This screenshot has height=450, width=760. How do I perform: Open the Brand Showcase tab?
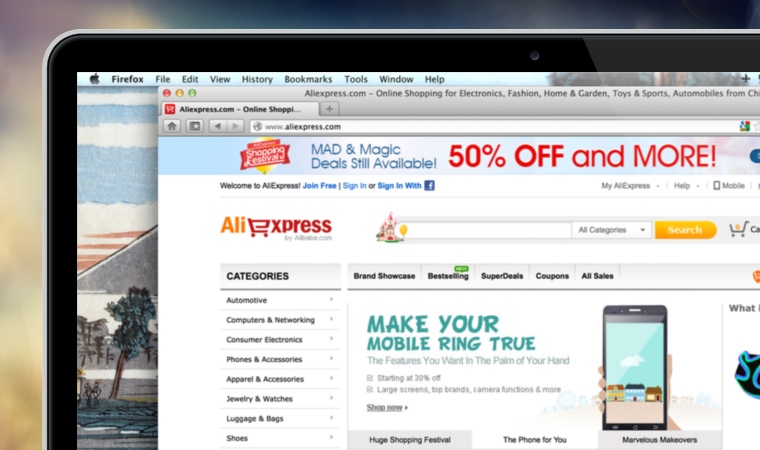click(384, 276)
